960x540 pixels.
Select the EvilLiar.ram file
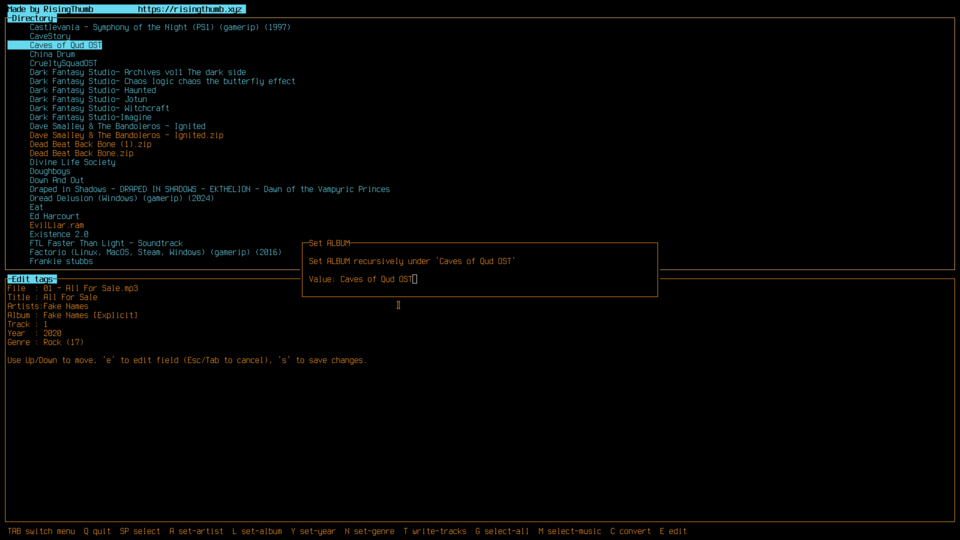56,225
